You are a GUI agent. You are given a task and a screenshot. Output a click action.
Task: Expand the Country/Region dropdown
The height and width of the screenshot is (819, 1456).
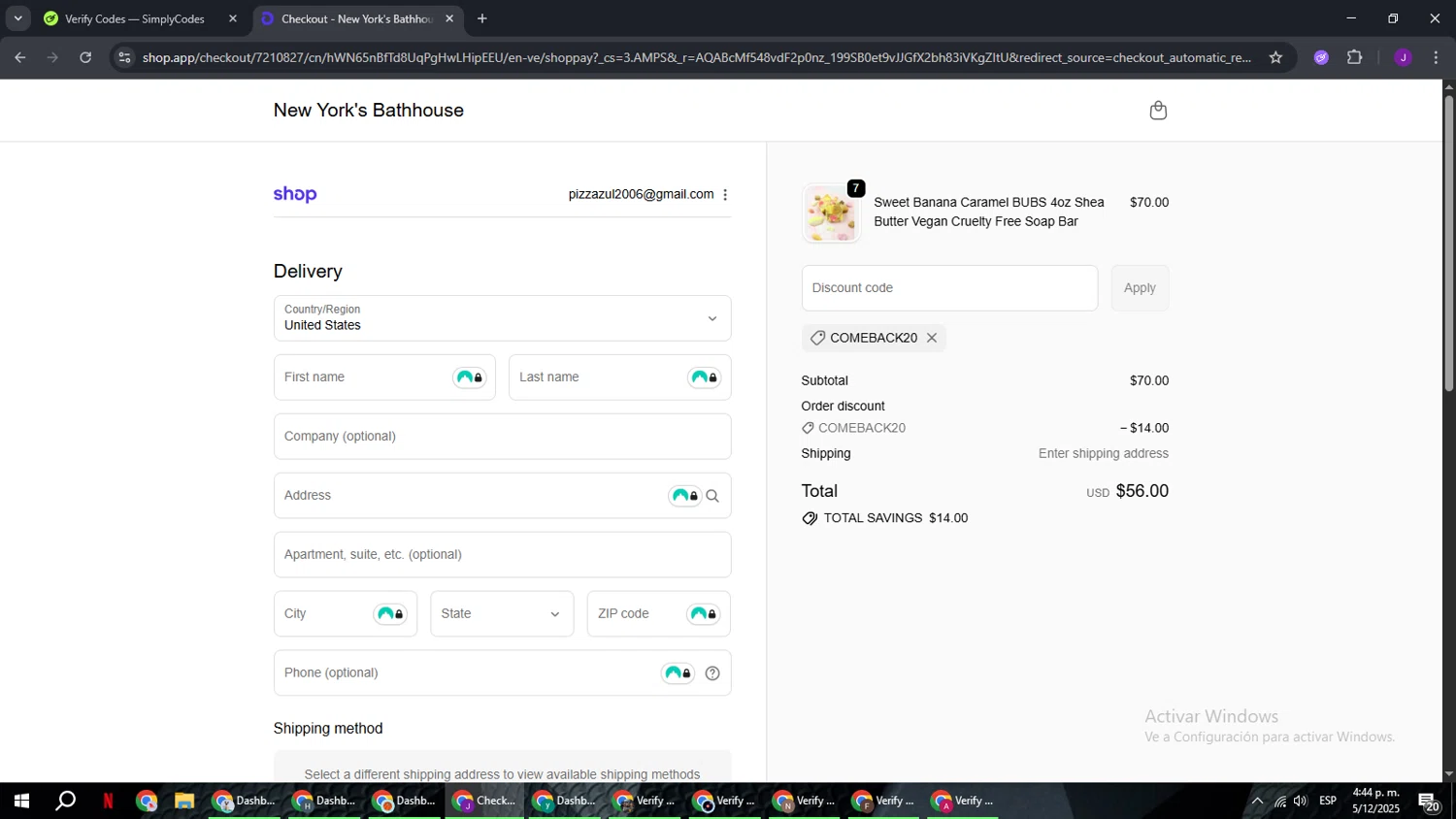click(502, 318)
